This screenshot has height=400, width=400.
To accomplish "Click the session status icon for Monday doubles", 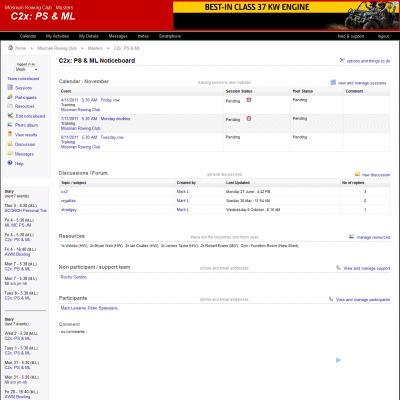I will (249, 118).
